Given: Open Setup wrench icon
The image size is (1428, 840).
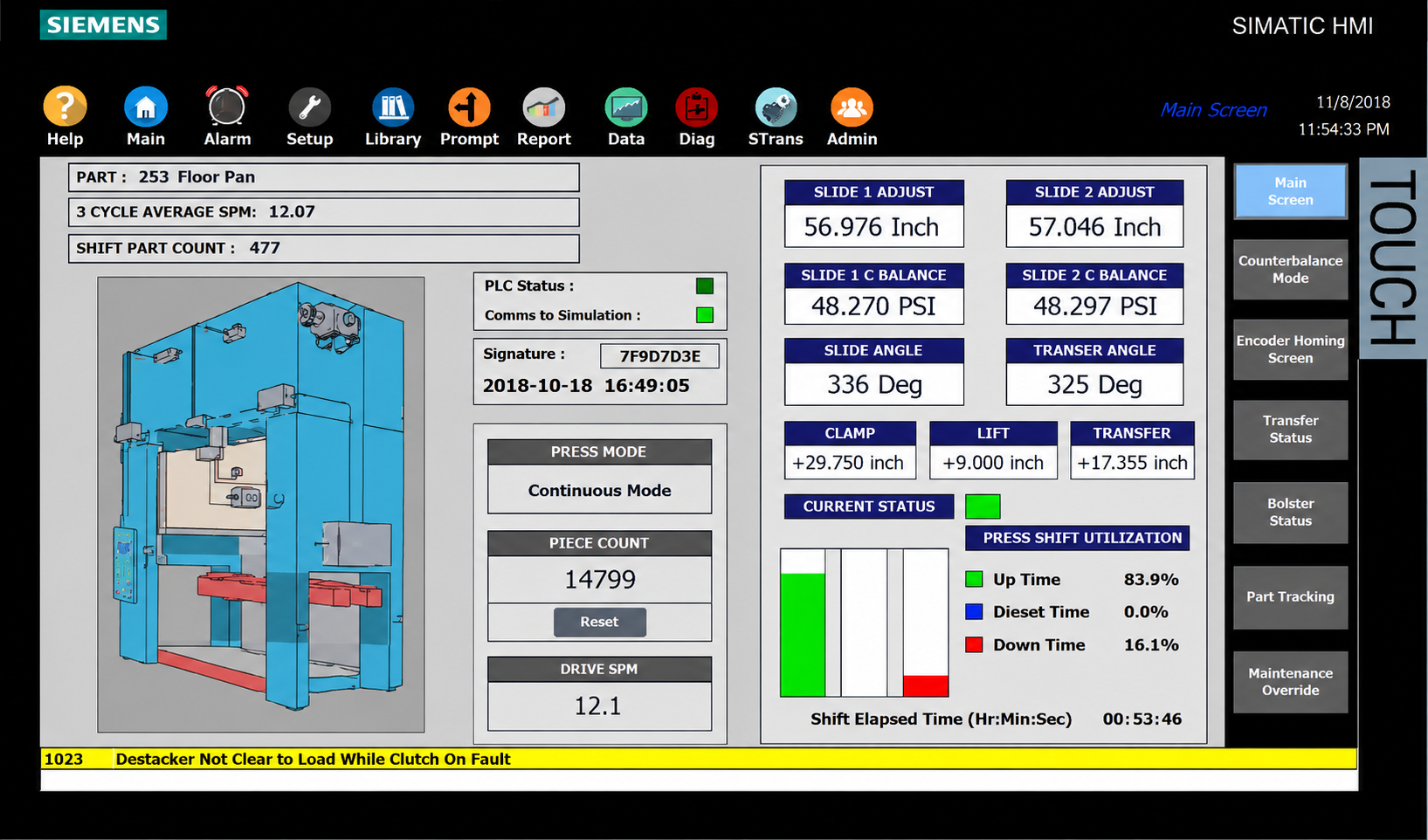Looking at the screenshot, I should (309, 107).
